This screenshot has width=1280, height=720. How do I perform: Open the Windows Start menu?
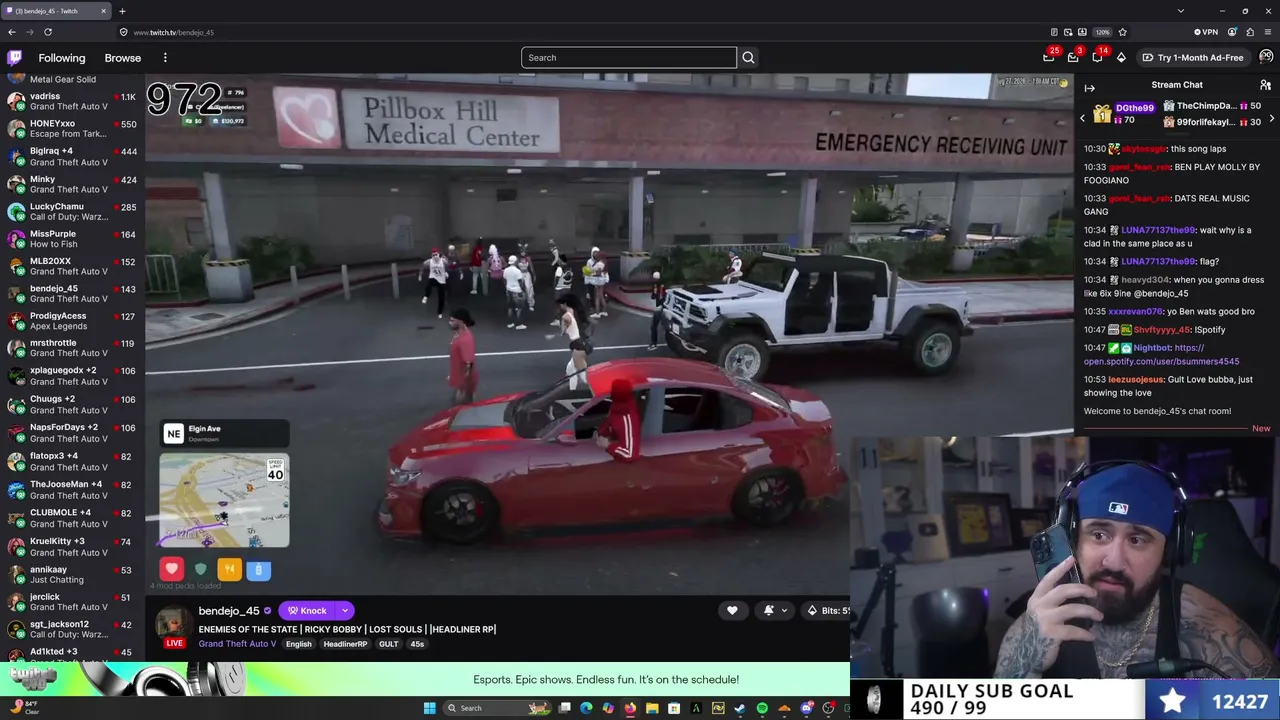click(430, 708)
